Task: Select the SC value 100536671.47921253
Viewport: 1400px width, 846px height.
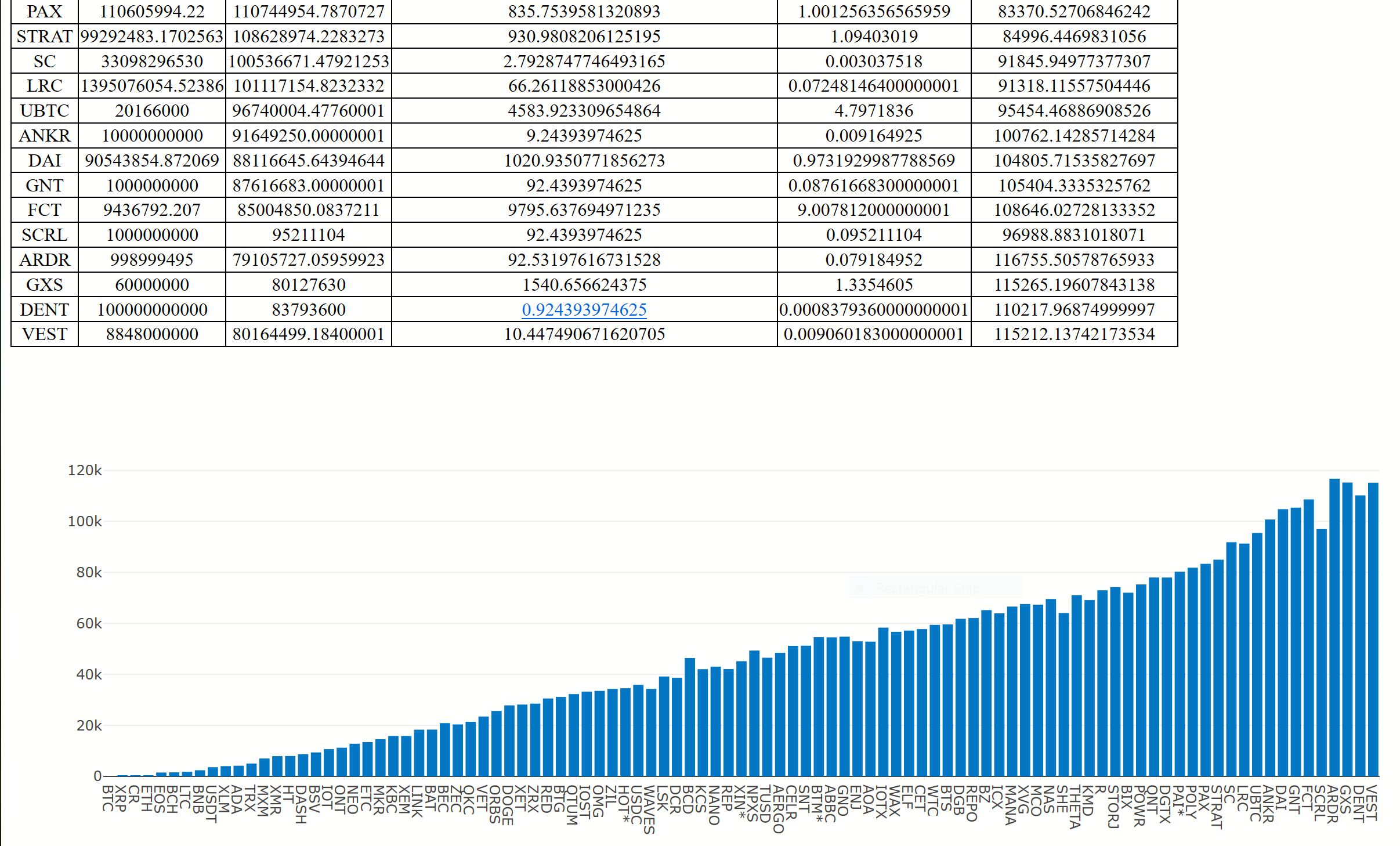Action: tap(309, 62)
